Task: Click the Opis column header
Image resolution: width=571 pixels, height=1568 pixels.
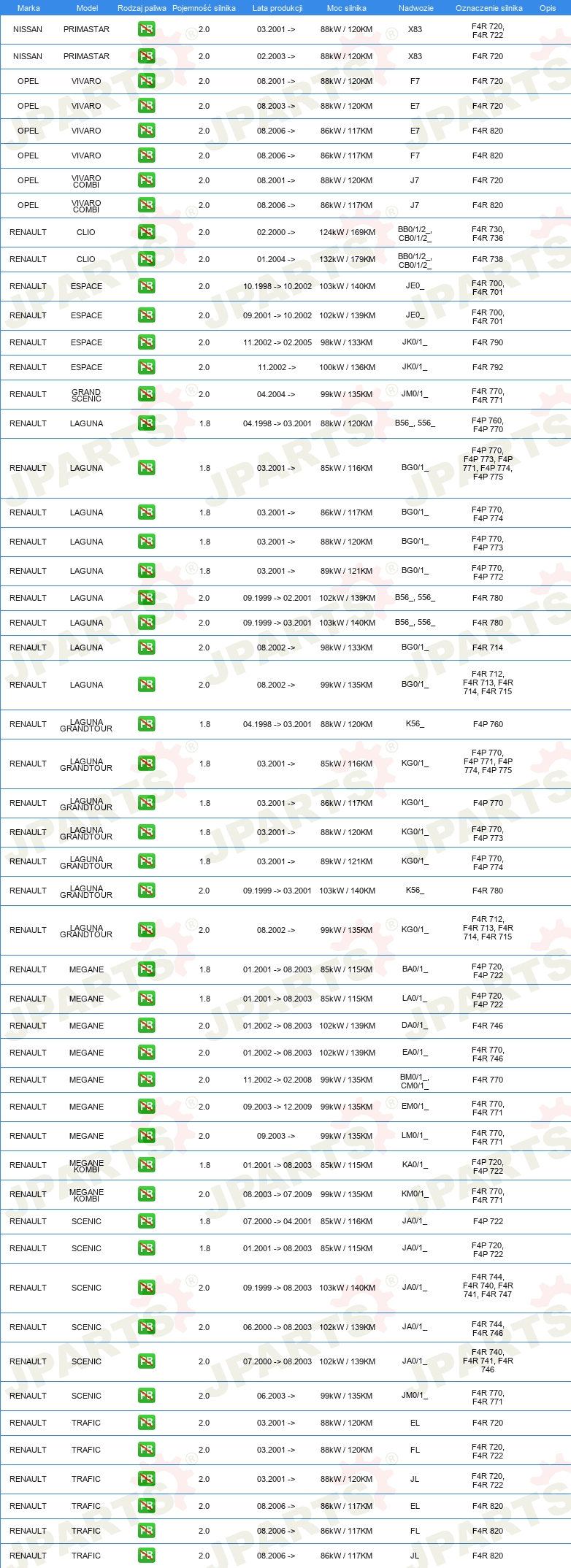Action: tap(548, 8)
